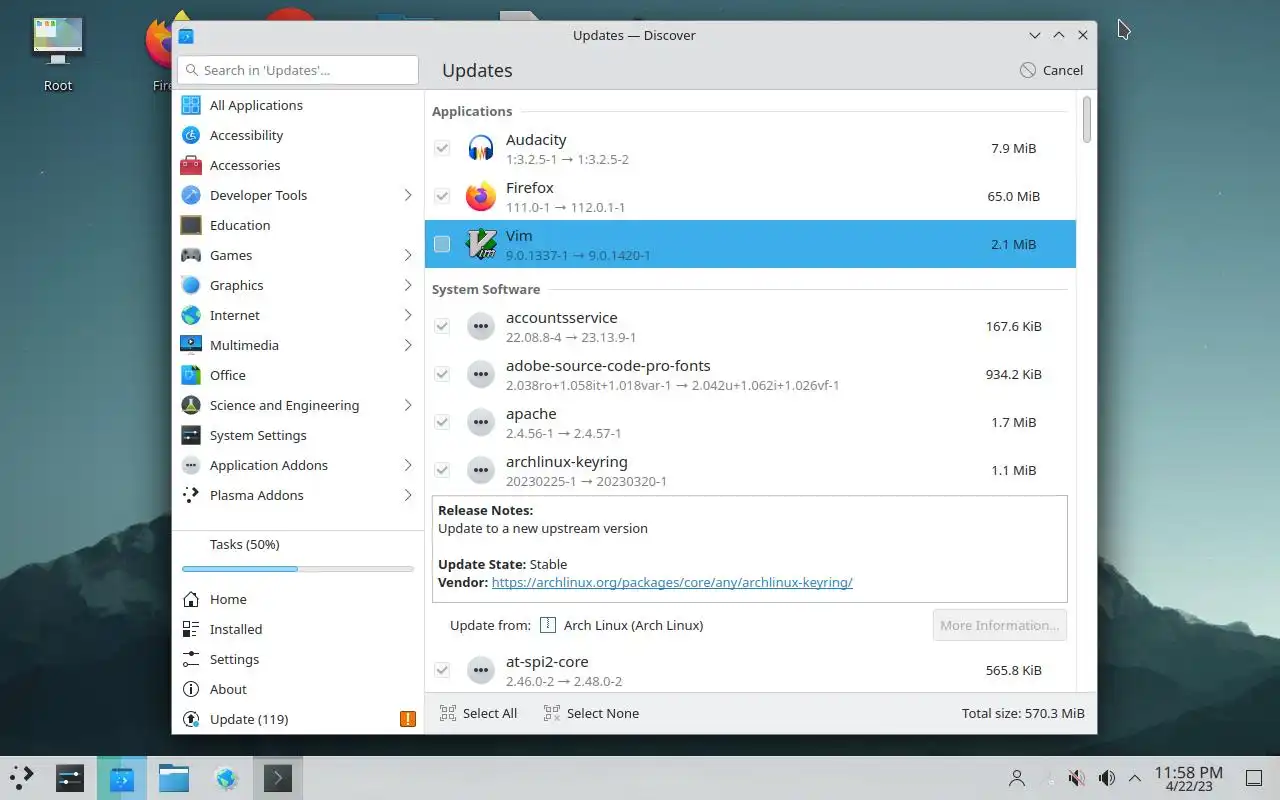Click the Vim application icon
Image resolution: width=1280 pixels, height=800 pixels.
(x=481, y=244)
